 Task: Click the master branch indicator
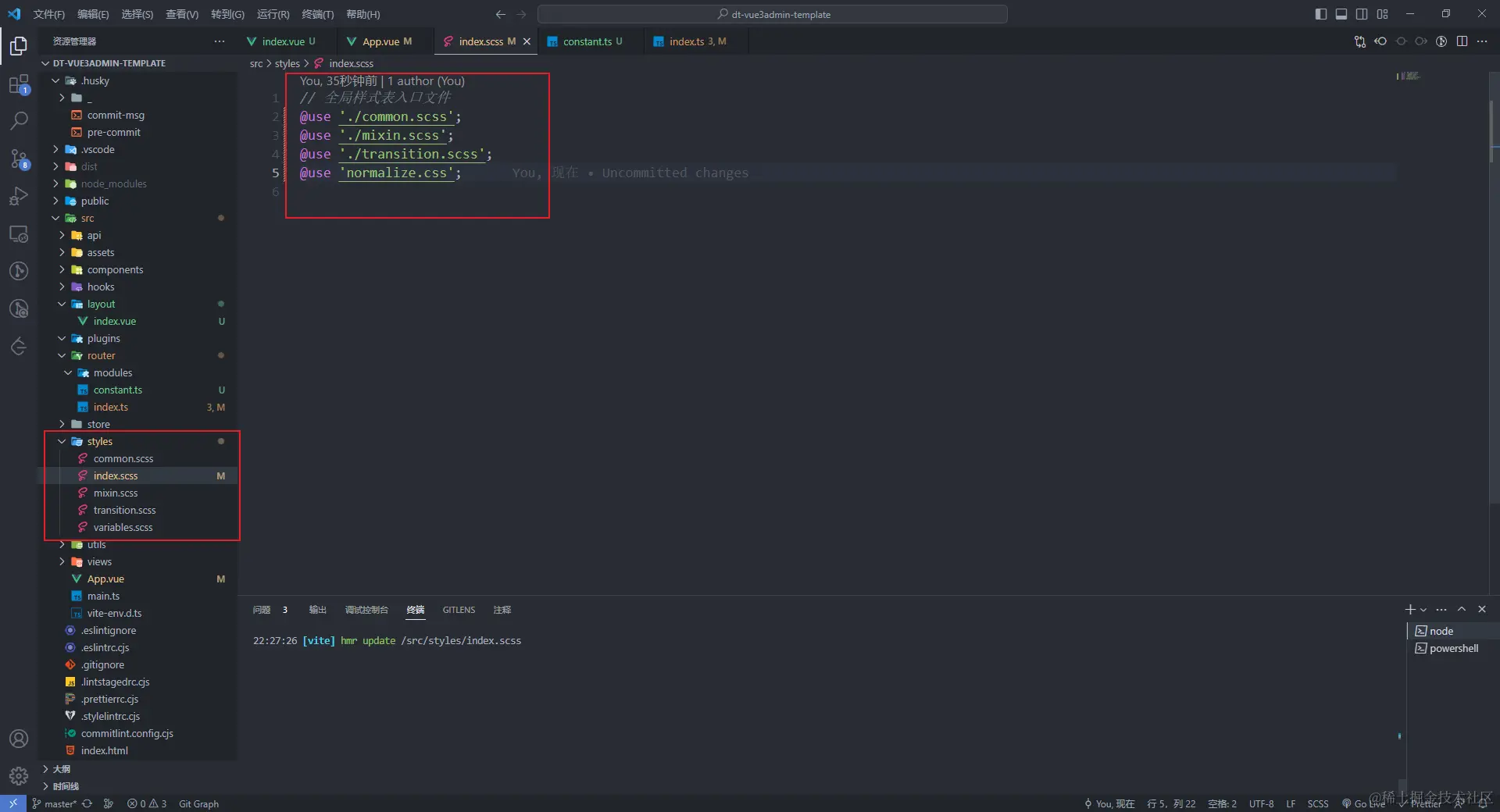click(x=54, y=803)
